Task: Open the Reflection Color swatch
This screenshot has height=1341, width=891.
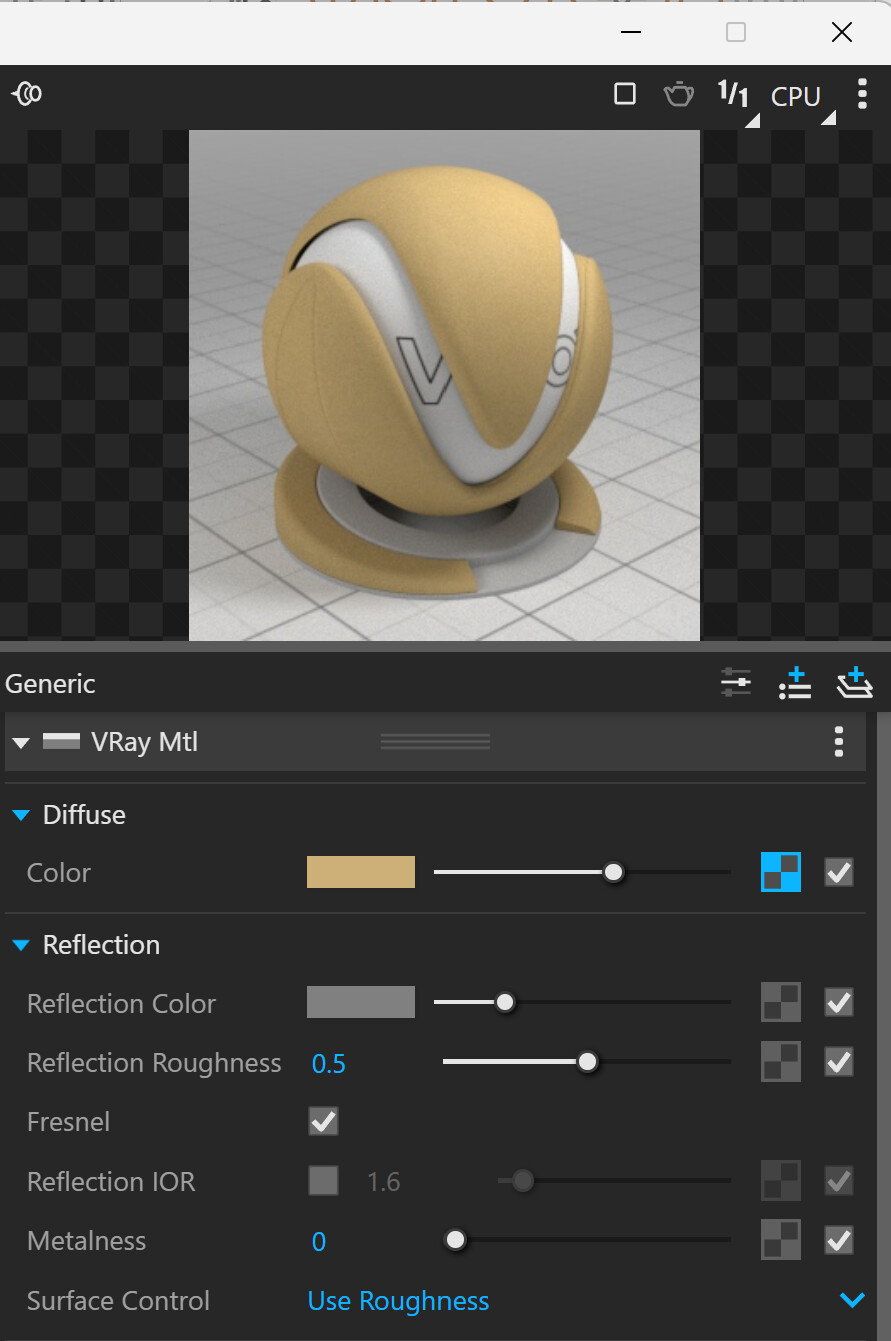Action: 361,1002
